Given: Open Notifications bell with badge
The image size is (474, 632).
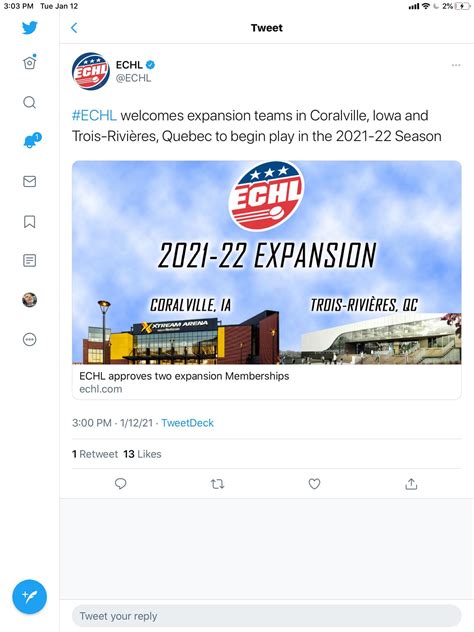Looking at the screenshot, I should (32, 140).
